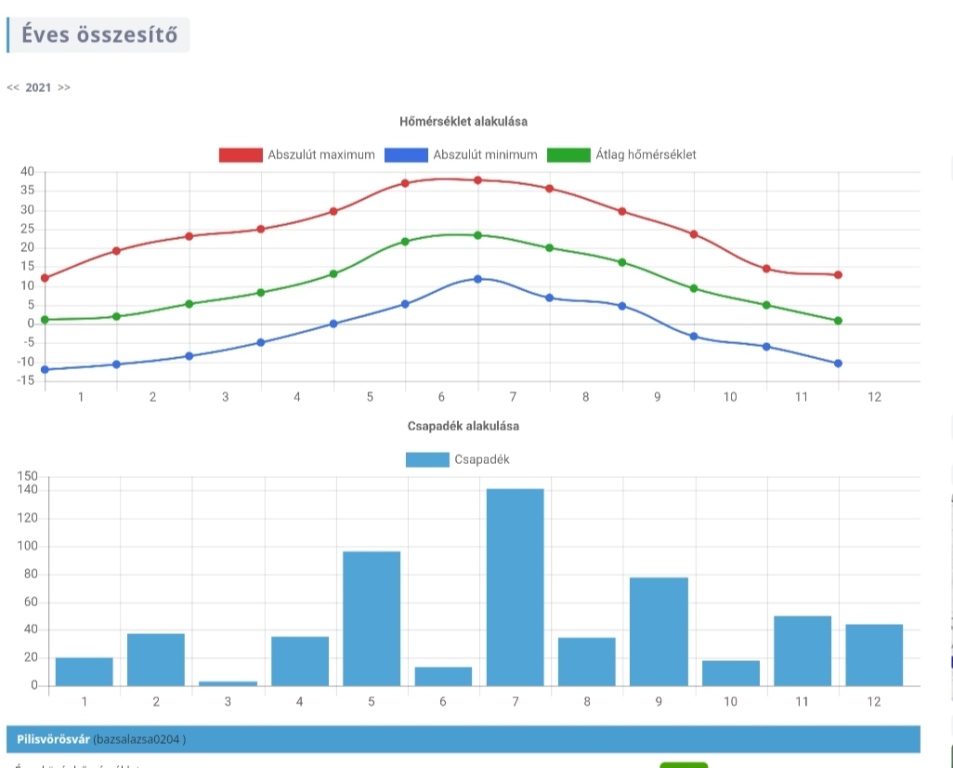Hide the Csapadék series via legend label
The height and width of the screenshot is (768, 953).
(484, 460)
